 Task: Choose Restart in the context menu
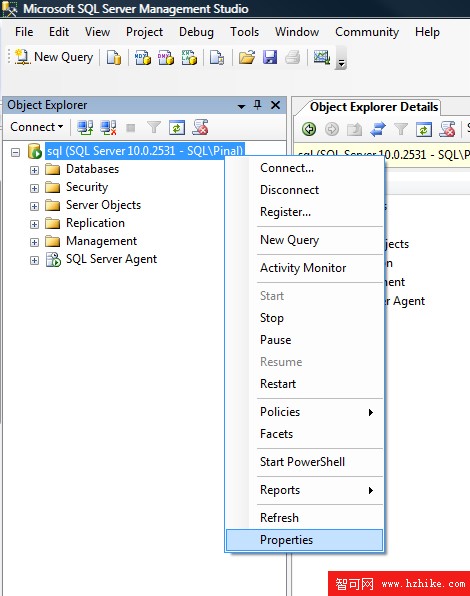[x=304, y=384]
